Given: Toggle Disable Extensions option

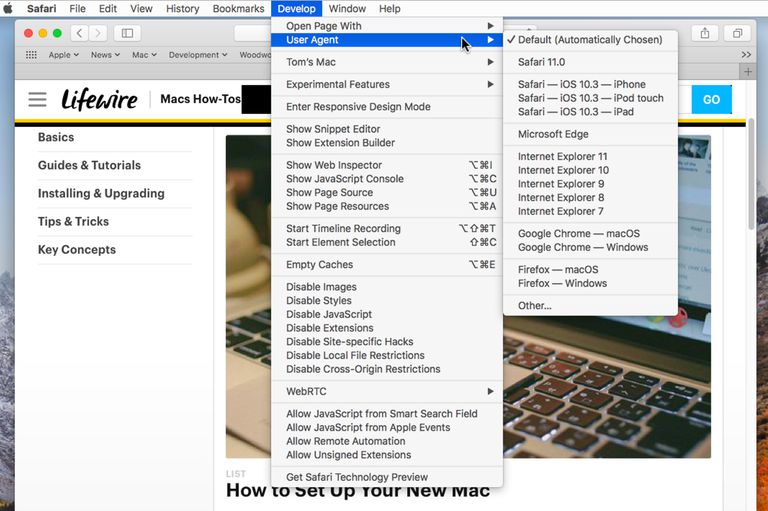Looking at the screenshot, I should pyautogui.click(x=387, y=328).
